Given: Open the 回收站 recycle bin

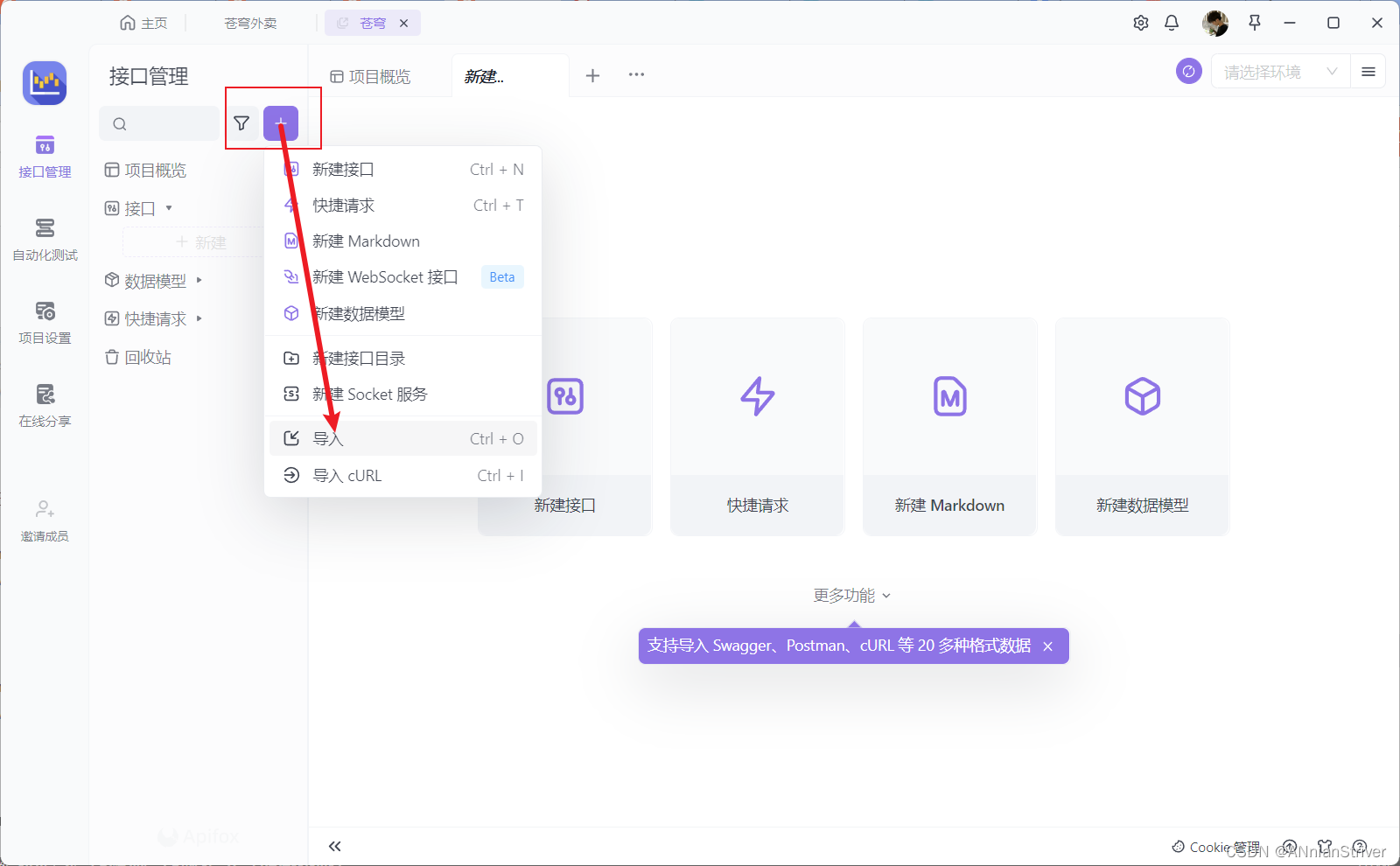Looking at the screenshot, I should tap(147, 357).
